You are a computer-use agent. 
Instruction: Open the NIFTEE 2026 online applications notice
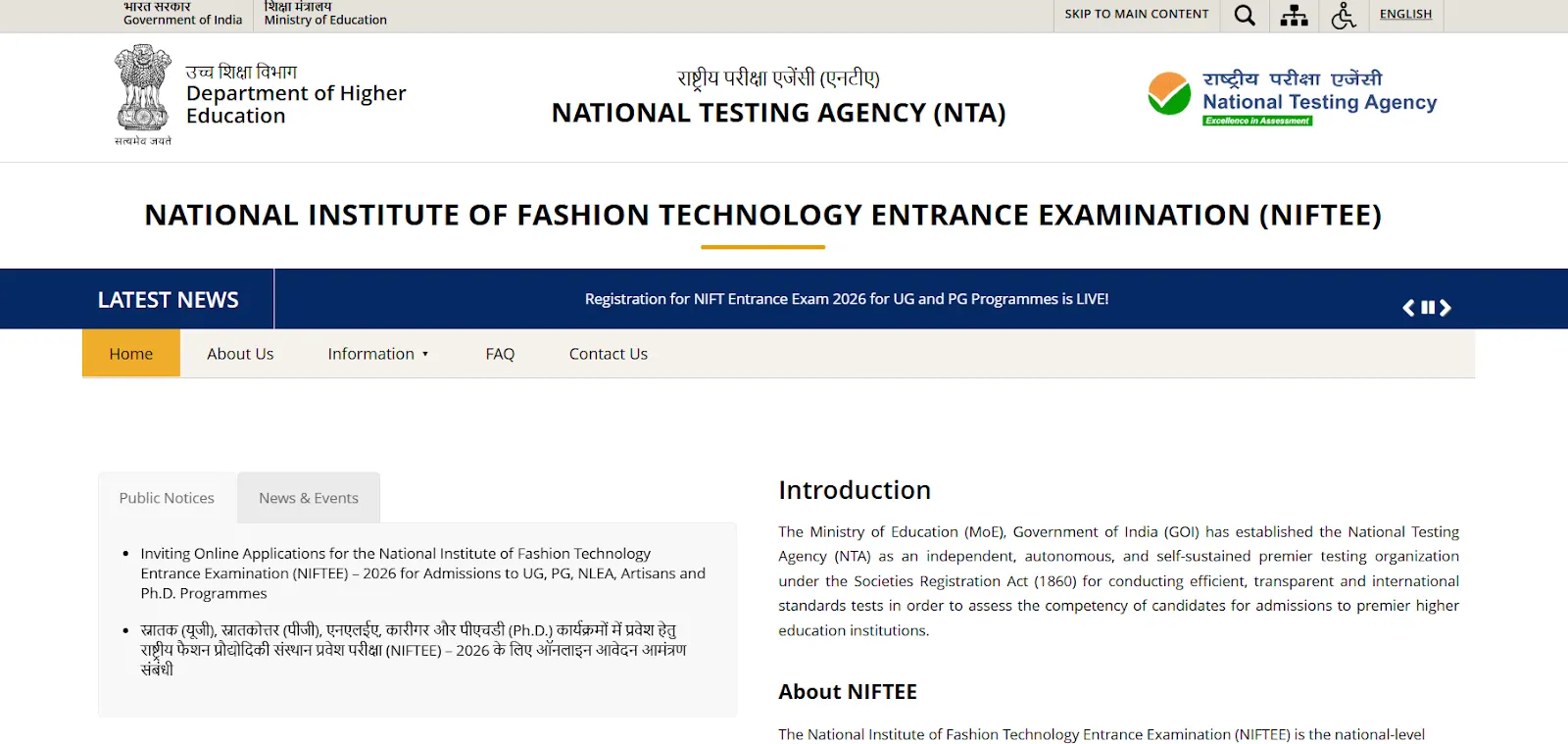point(422,573)
